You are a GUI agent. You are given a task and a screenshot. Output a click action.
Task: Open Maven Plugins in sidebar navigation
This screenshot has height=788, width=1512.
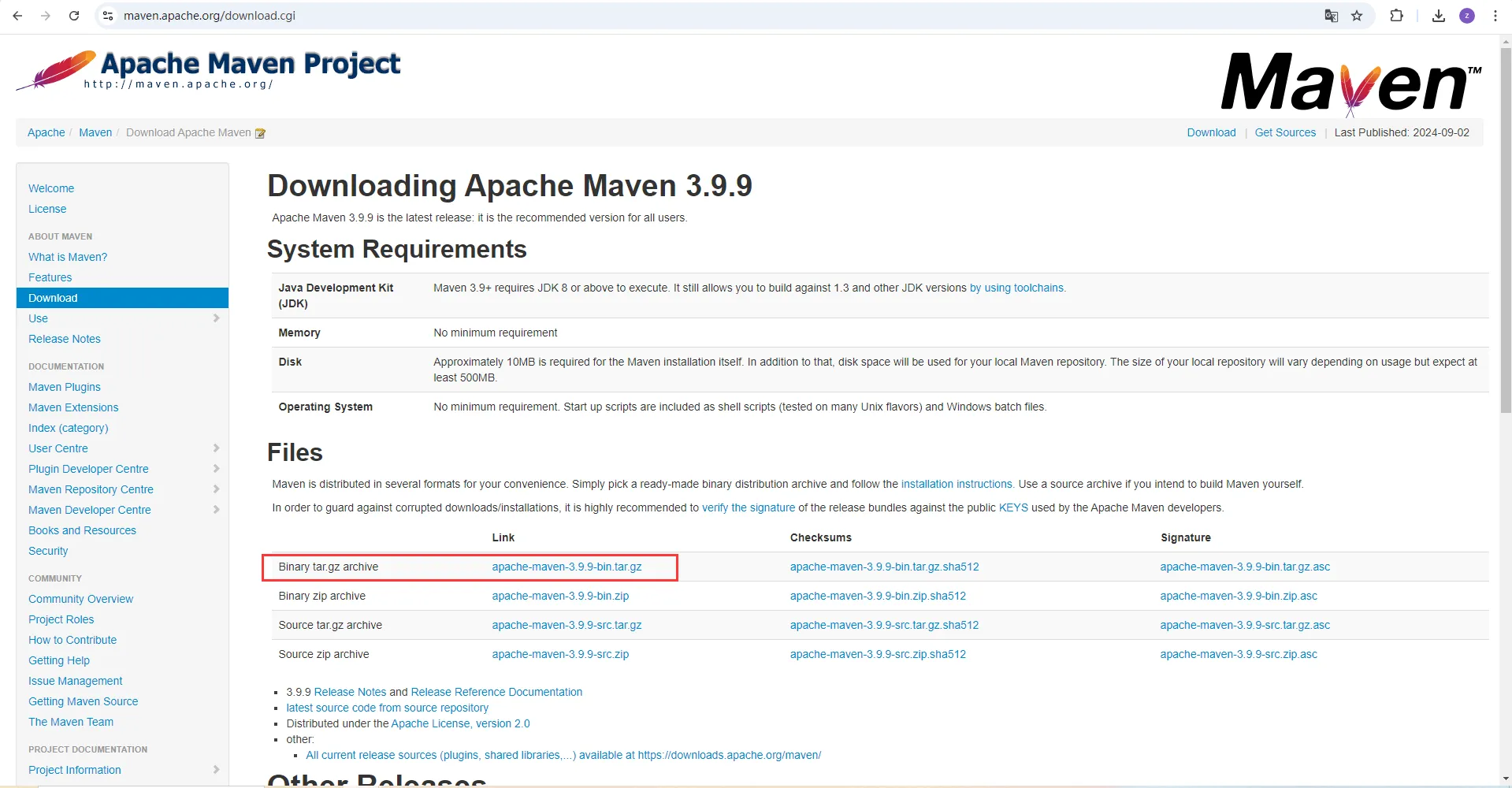[x=65, y=387]
